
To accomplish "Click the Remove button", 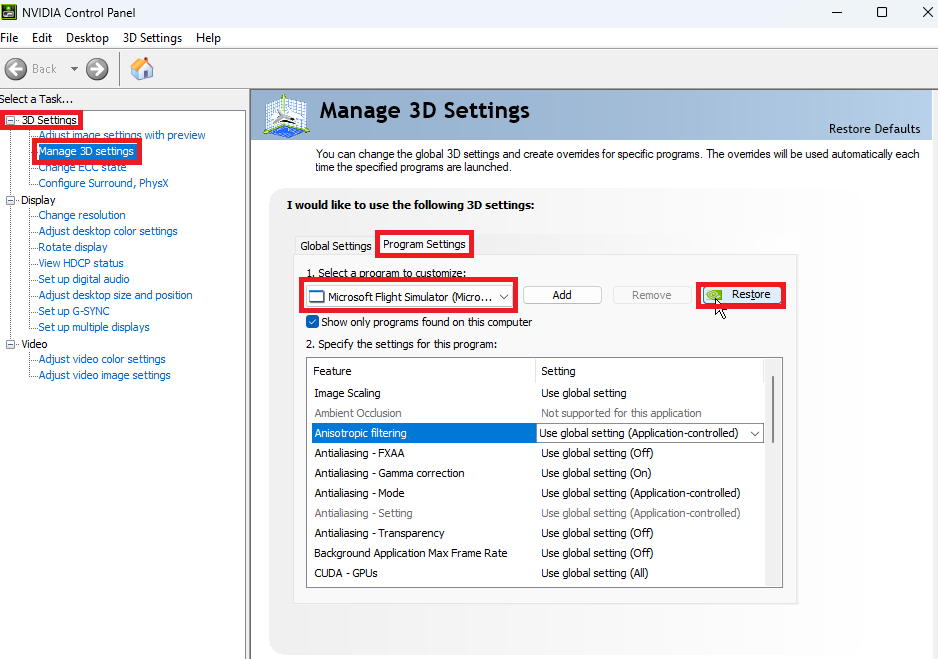I will tap(651, 295).
